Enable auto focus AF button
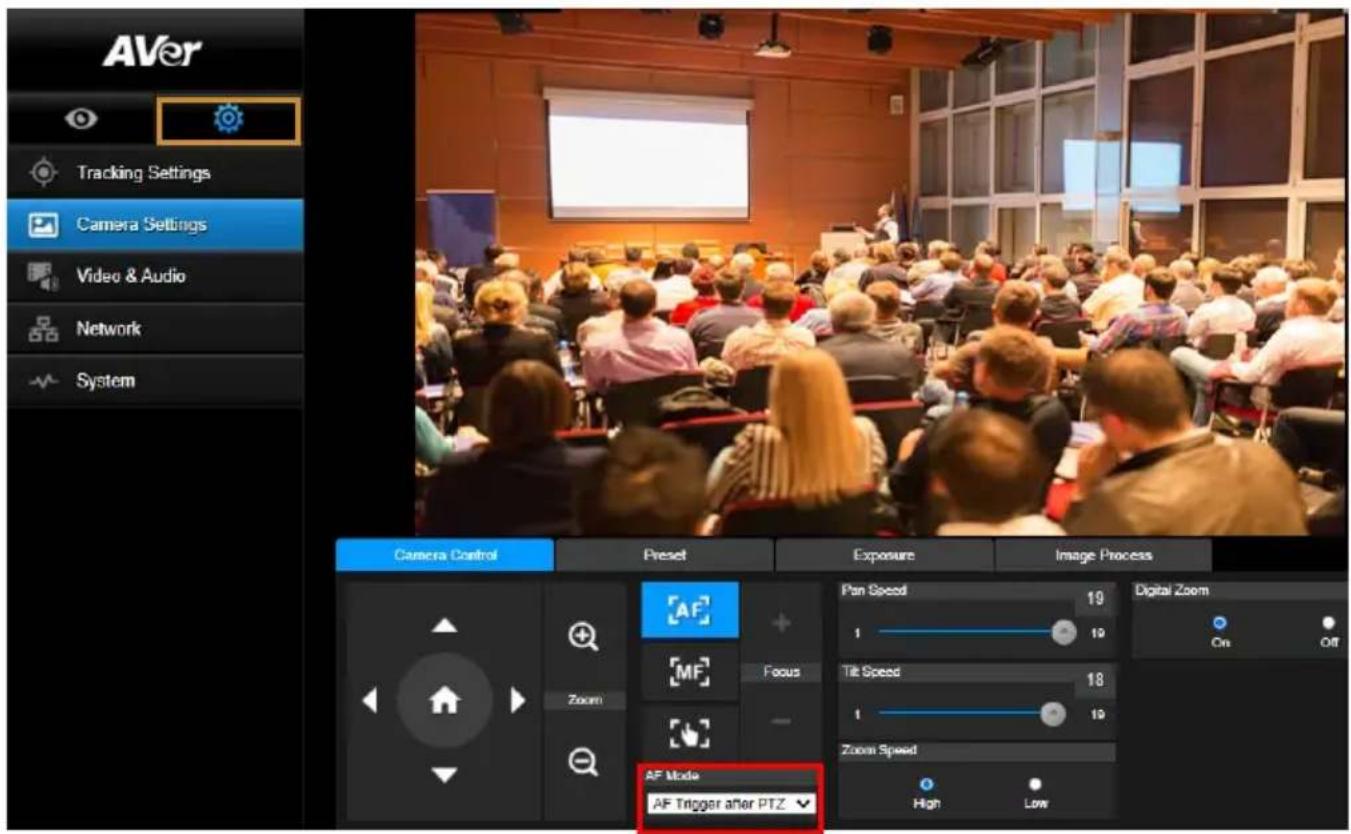 pos(690,611)
